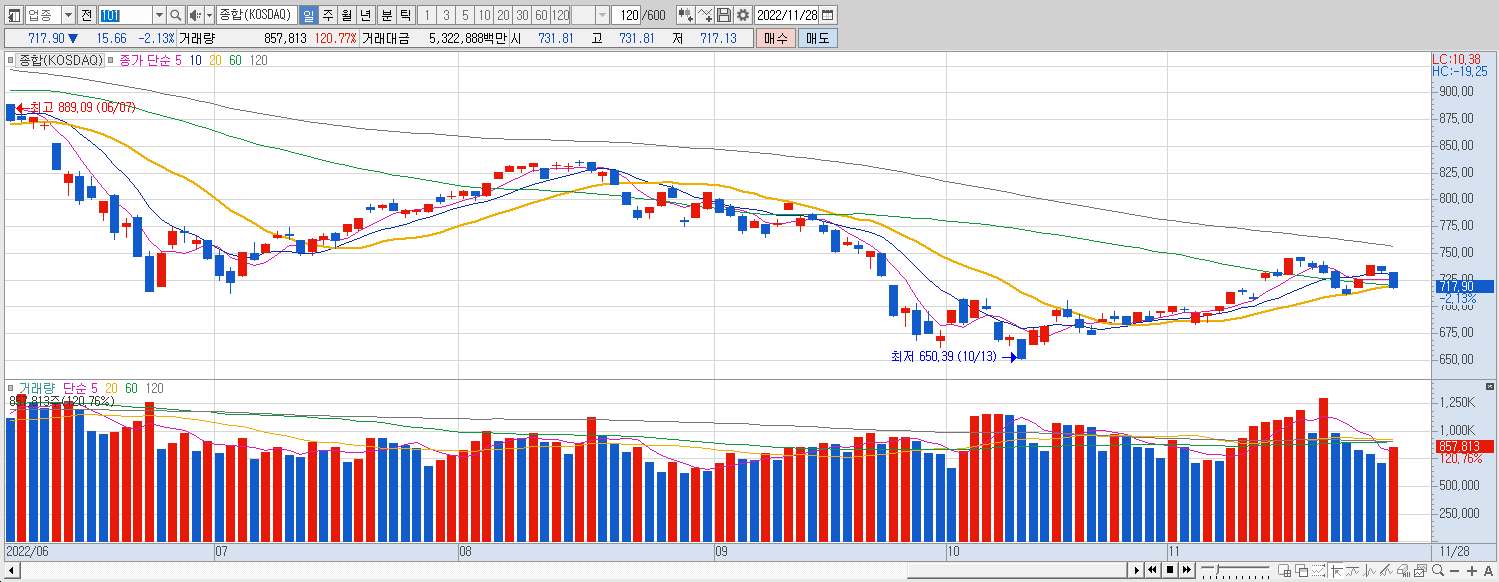Click the speaker sound icon
Image resolution: width=1499 pixels, height=582 pixels.
pyautogui.click(x=195, y=15)
